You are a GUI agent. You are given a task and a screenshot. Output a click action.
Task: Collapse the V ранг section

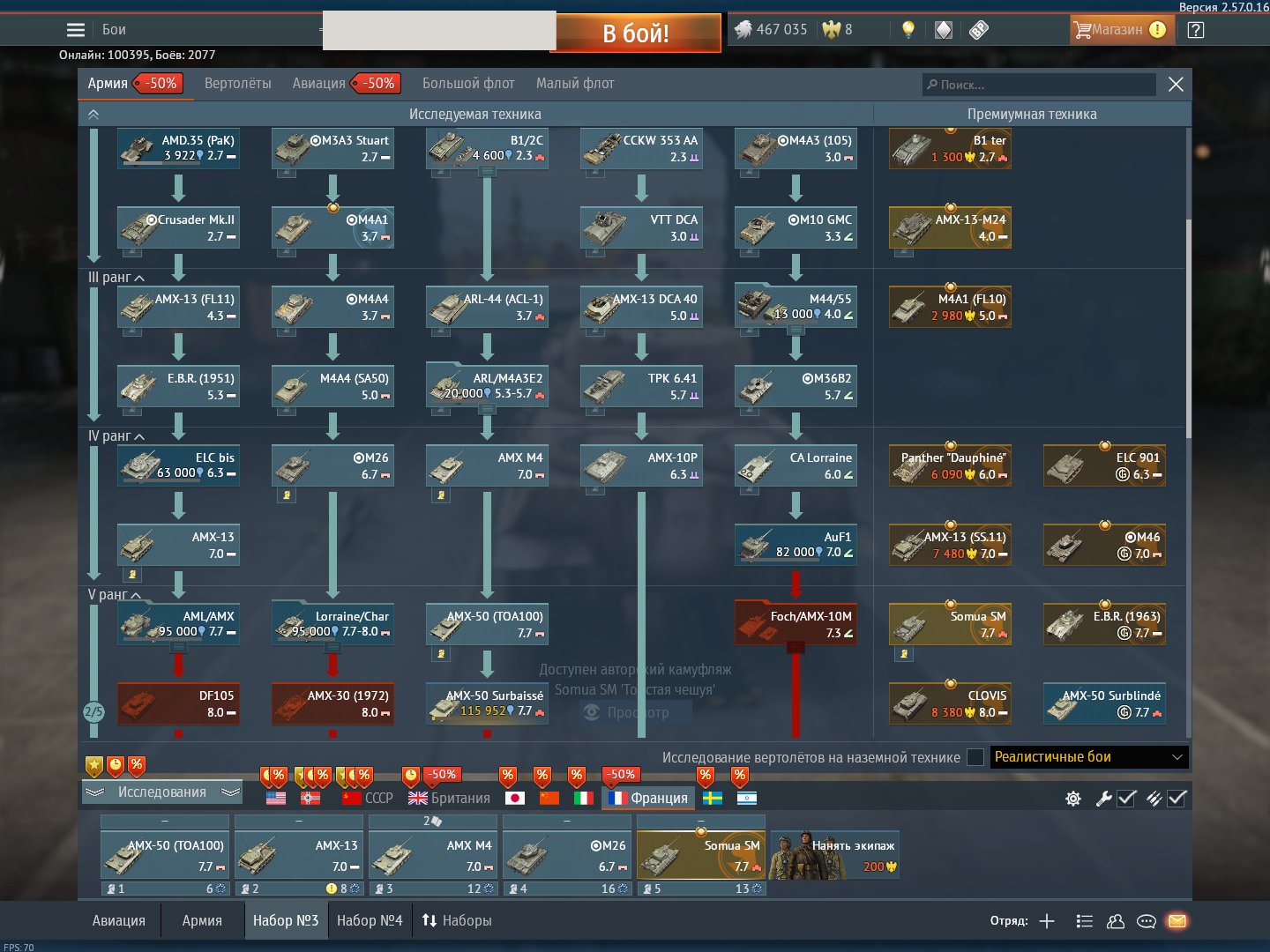[x=114, y=595]
